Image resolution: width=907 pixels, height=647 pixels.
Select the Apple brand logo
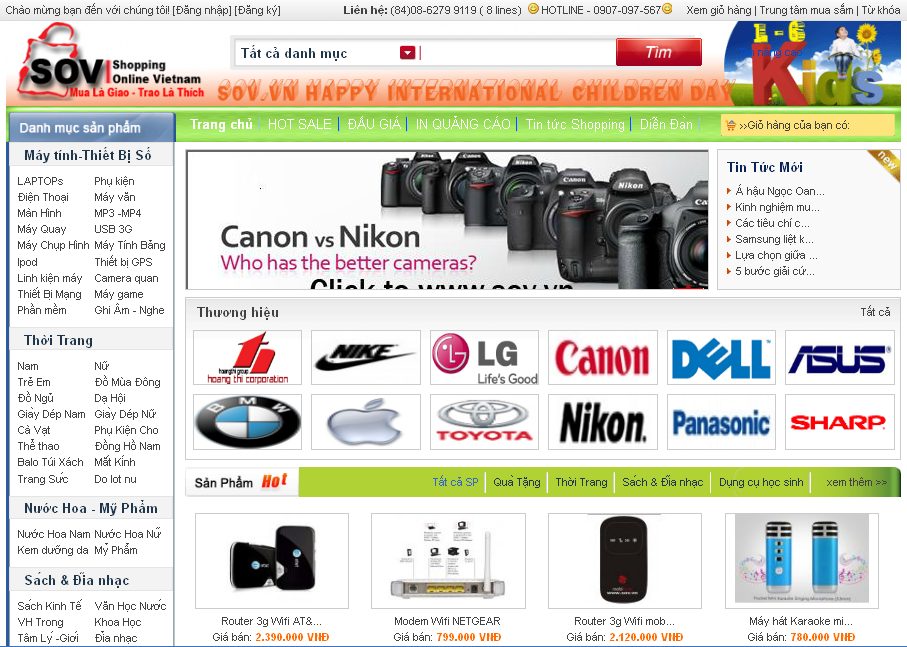click(365, 422)
